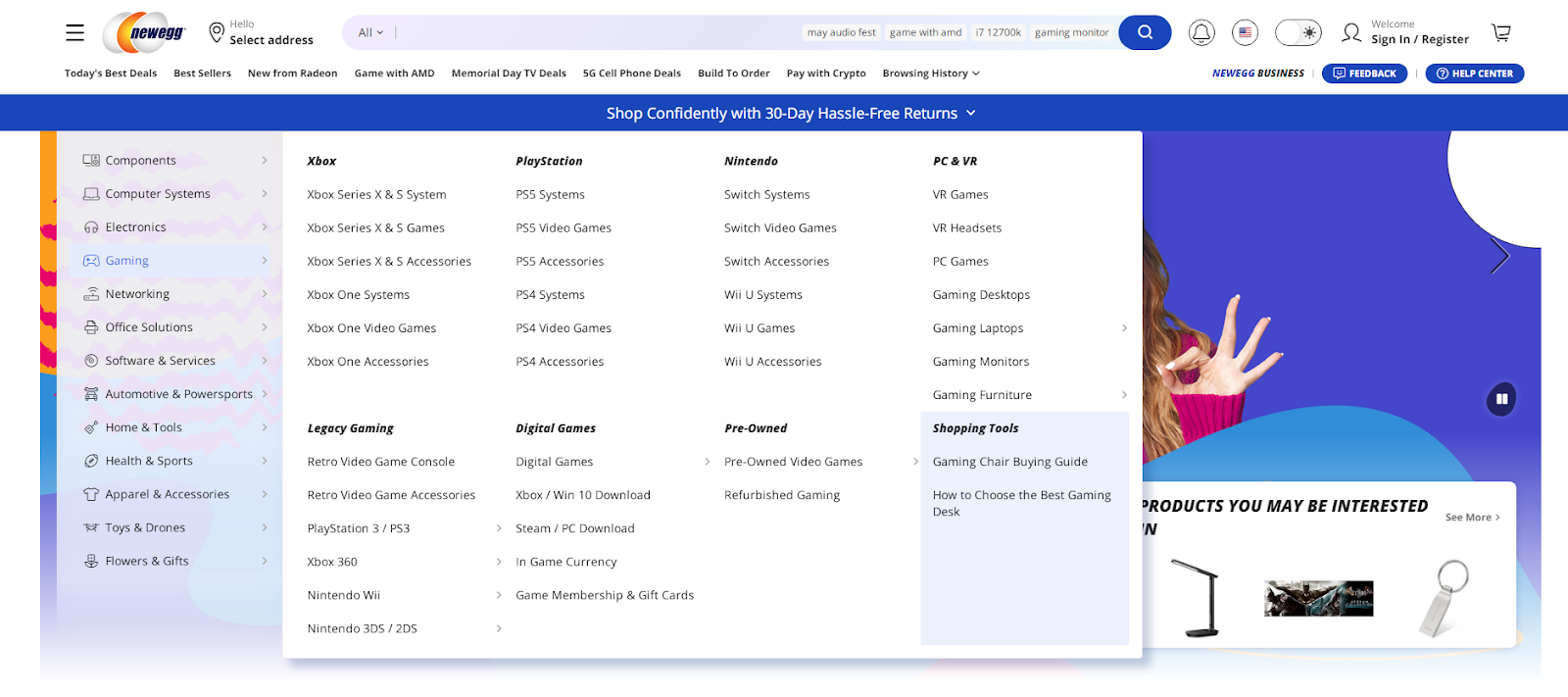Click Sign In / Register
Image resolution: width=1568 pixels, height=697 pixels.
pyautogui.click(x=1420, y=40)
